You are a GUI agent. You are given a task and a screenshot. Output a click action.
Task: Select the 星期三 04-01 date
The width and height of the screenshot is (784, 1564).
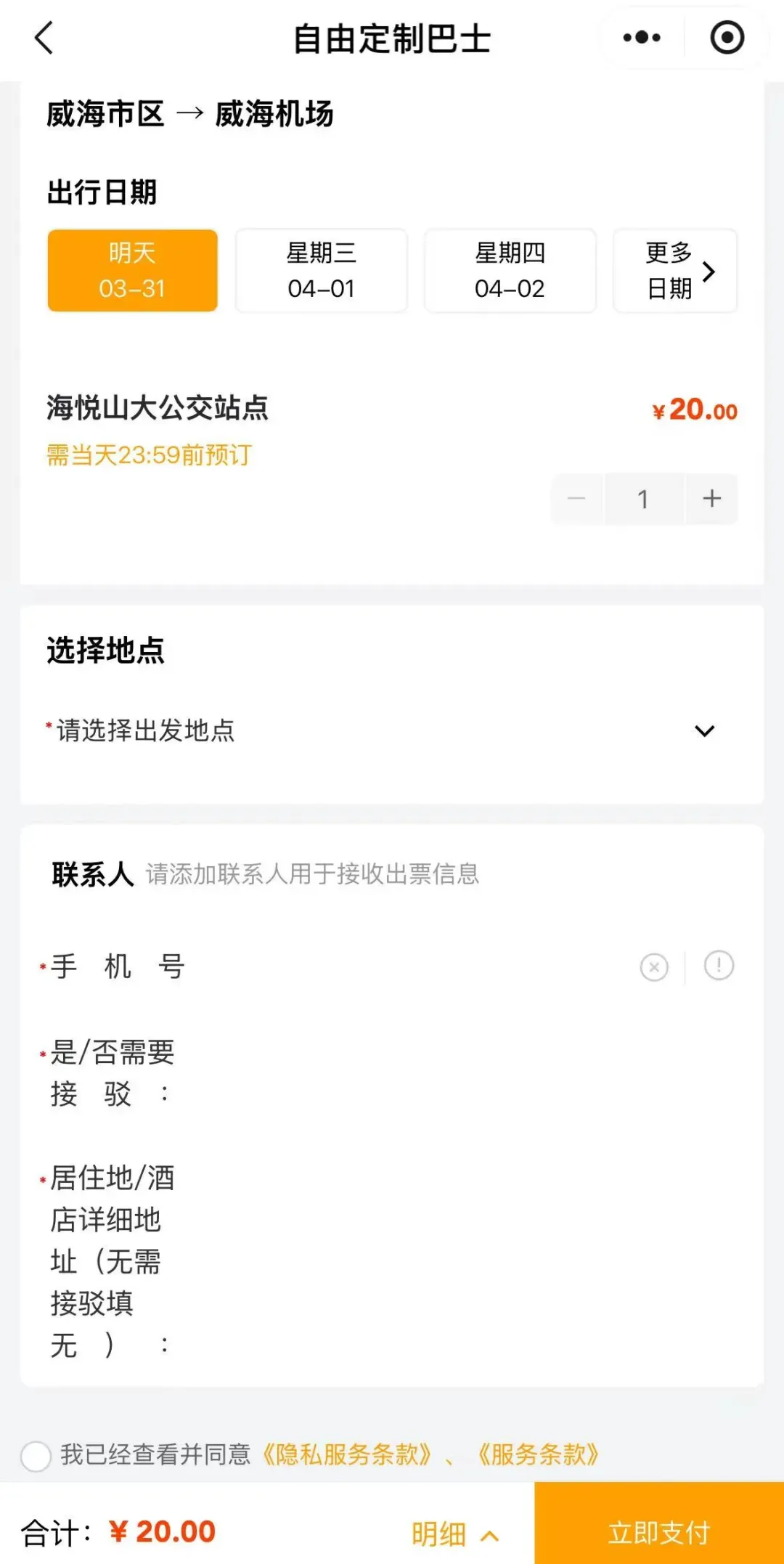(x=321, y=271)
